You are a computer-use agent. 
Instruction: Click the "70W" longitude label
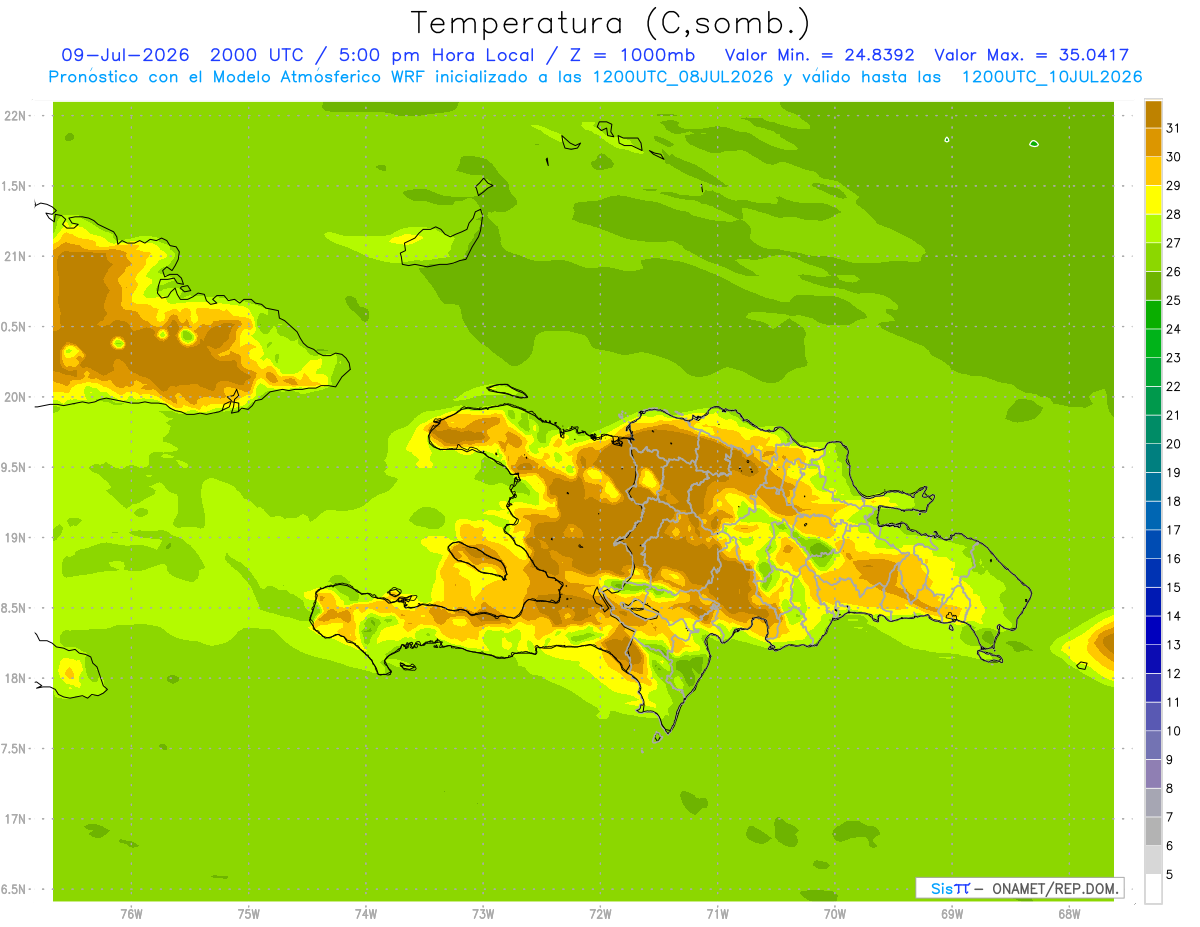pos(835,914)
